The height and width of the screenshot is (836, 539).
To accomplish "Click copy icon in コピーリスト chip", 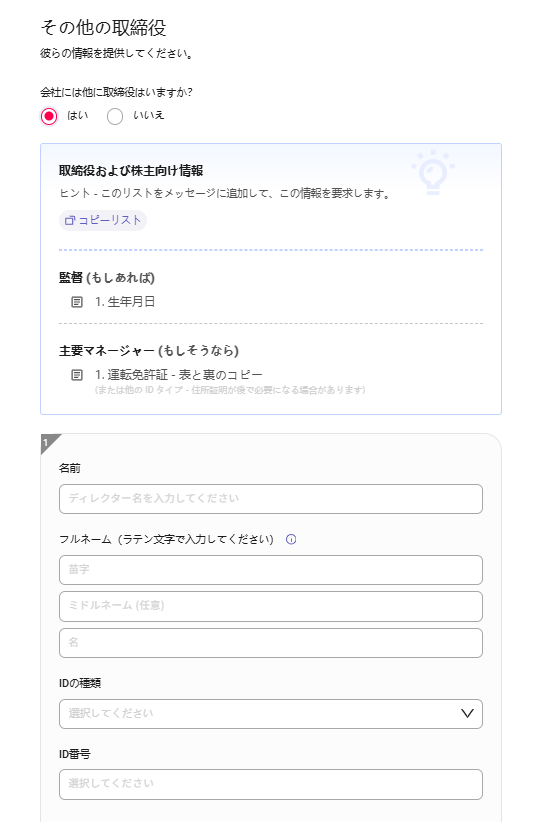I will [70, 220].
